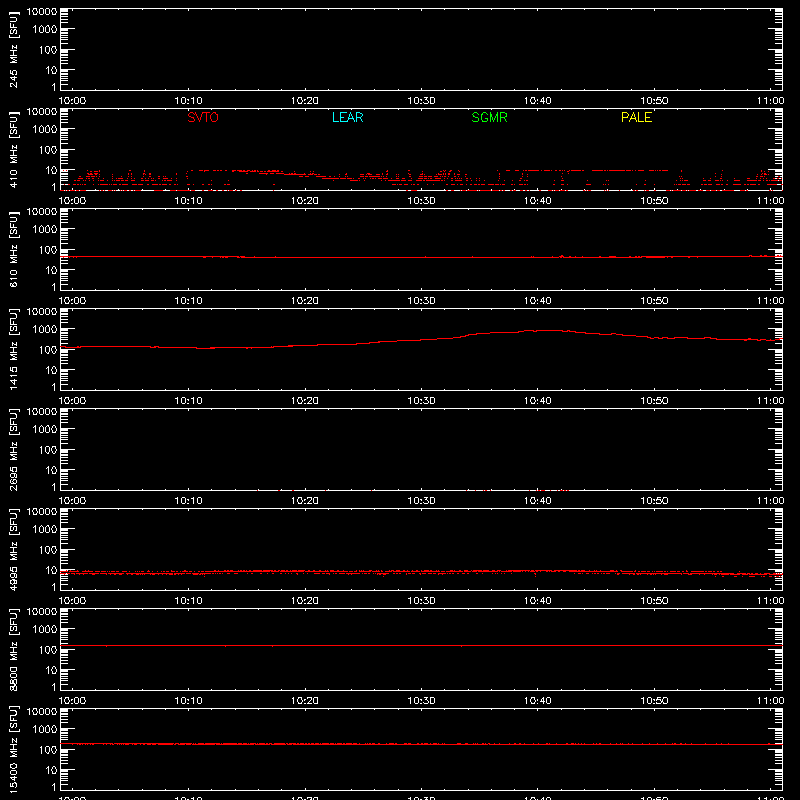800x800 pixels.
Task: Select the '410 MHz [SFU]' axis title
Action: (x=13, y=149)
